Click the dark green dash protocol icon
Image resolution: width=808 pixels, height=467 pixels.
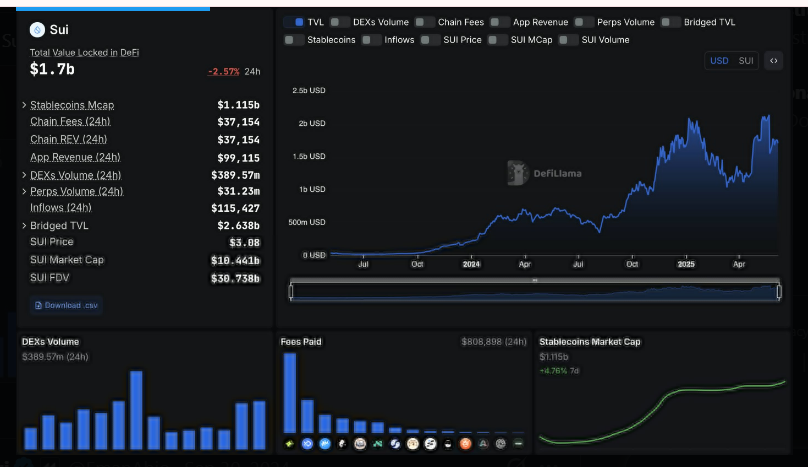(x=518, y=443)
